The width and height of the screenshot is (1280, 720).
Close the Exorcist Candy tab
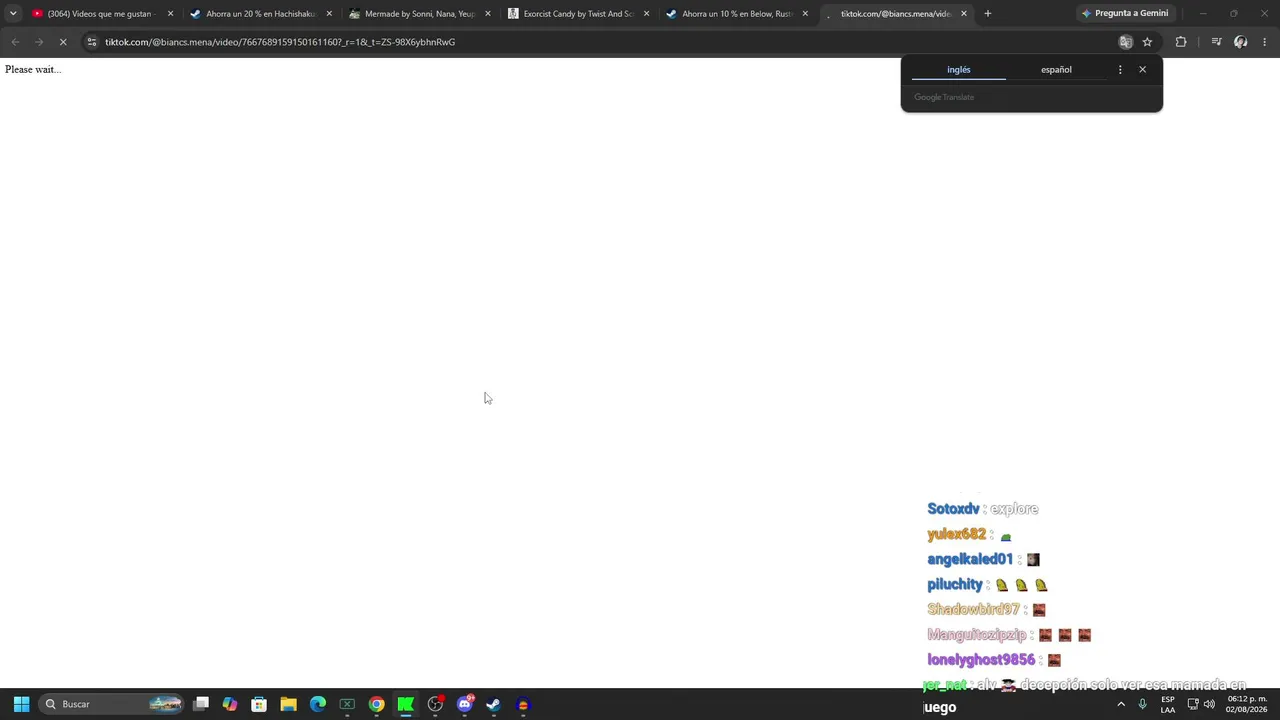(646, 14)
